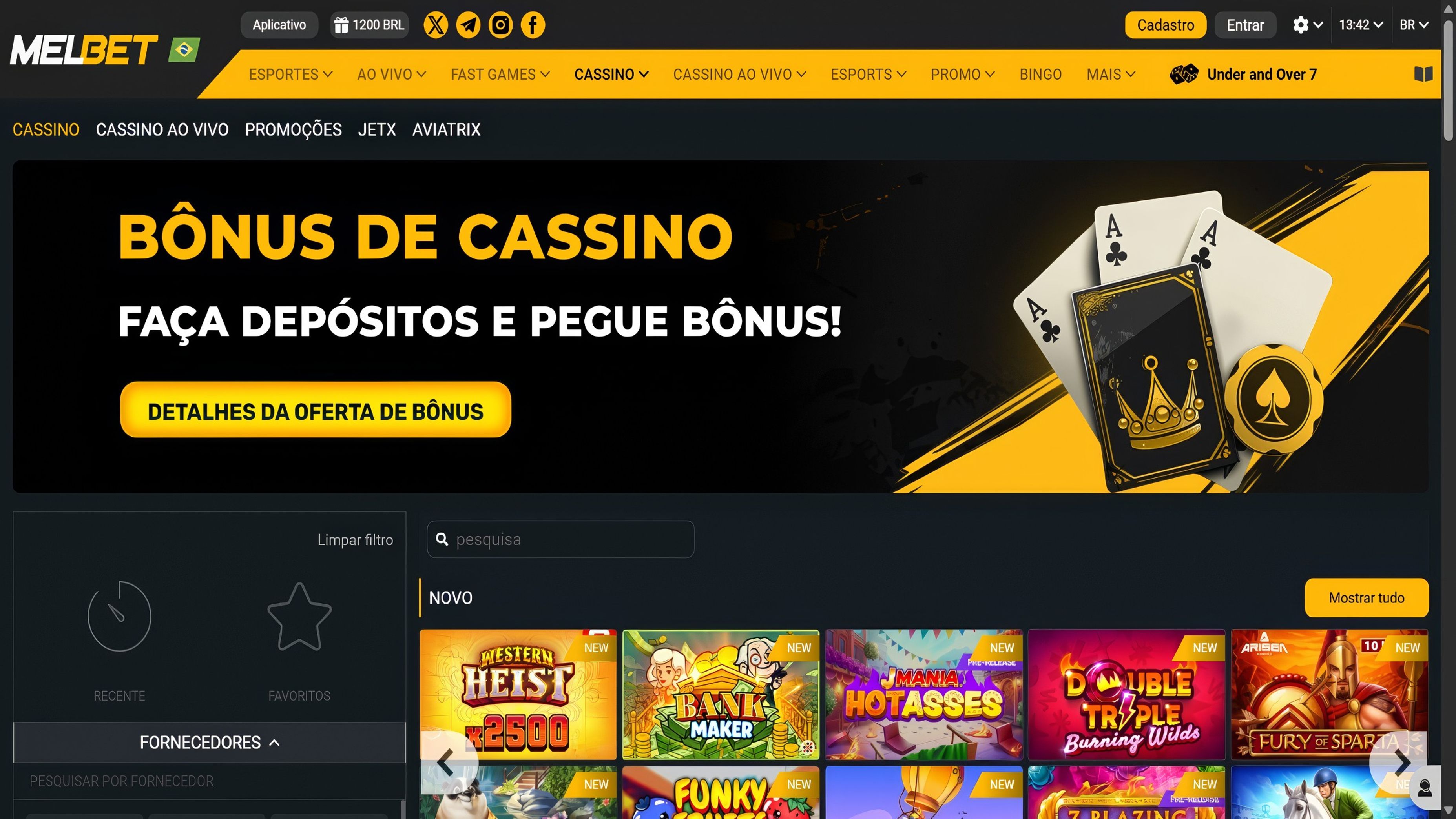This screenshot has width=1456, height=819.
Task: Click the book icon in navigation bar
Action: [1423, 74]
